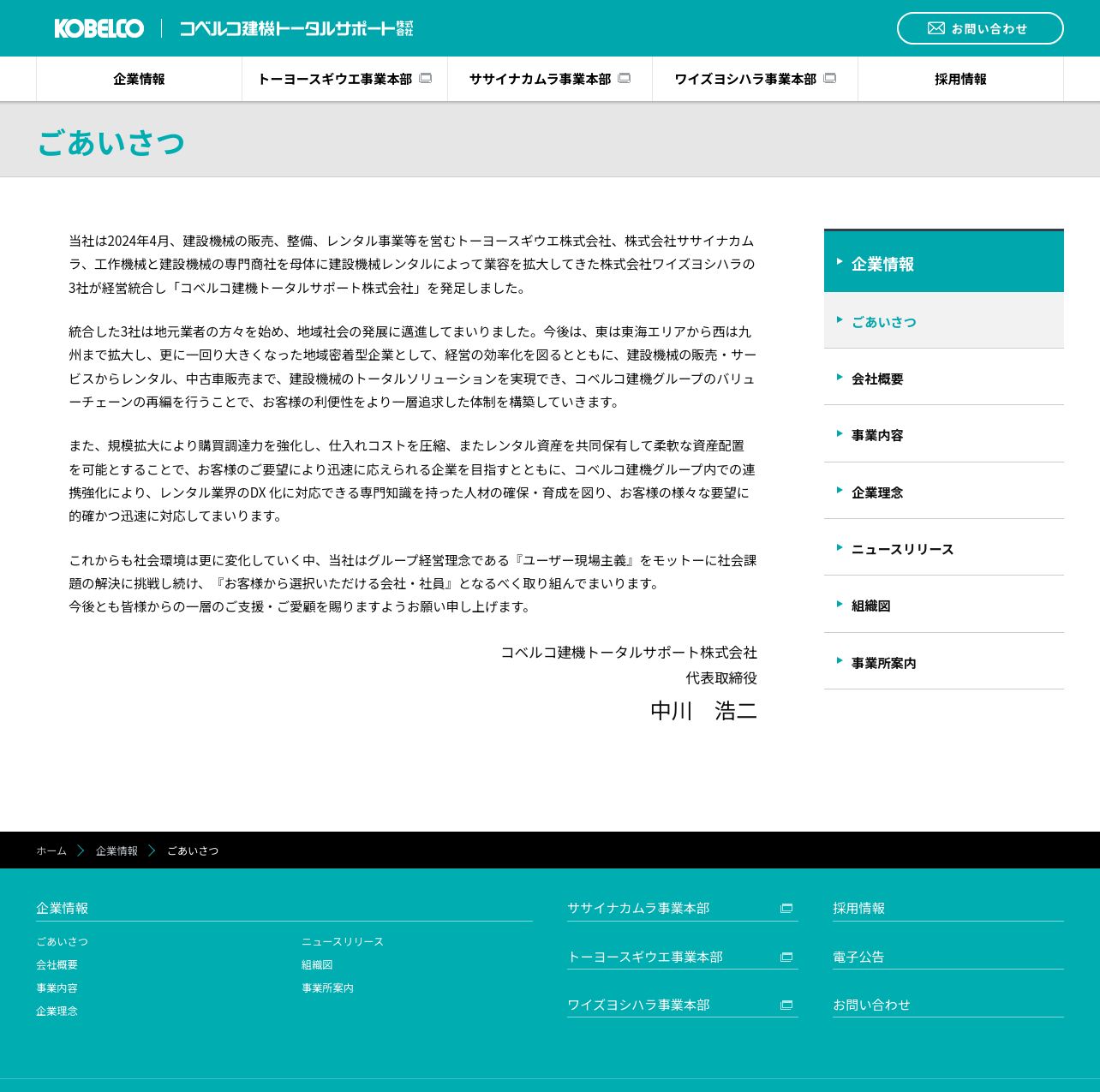The width and height of the screenshot is (1100, 1092).
Task: Click the envelope icon in contact button
Action: point(936,28)
